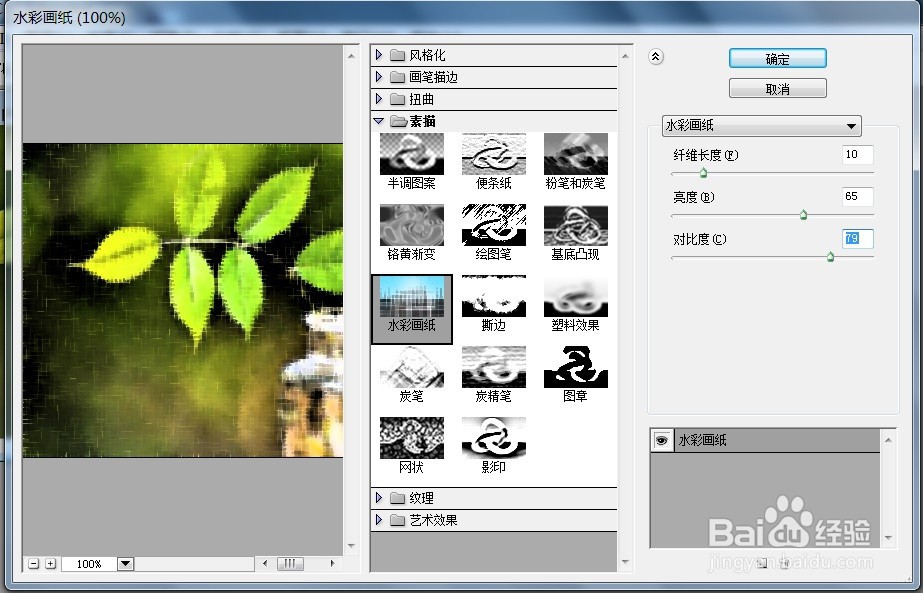Expand the 艺术效果 (Artistic) filter category
The height and width of the screenshot is (593, 923).
pyautogui.click(x=425, y=519)
